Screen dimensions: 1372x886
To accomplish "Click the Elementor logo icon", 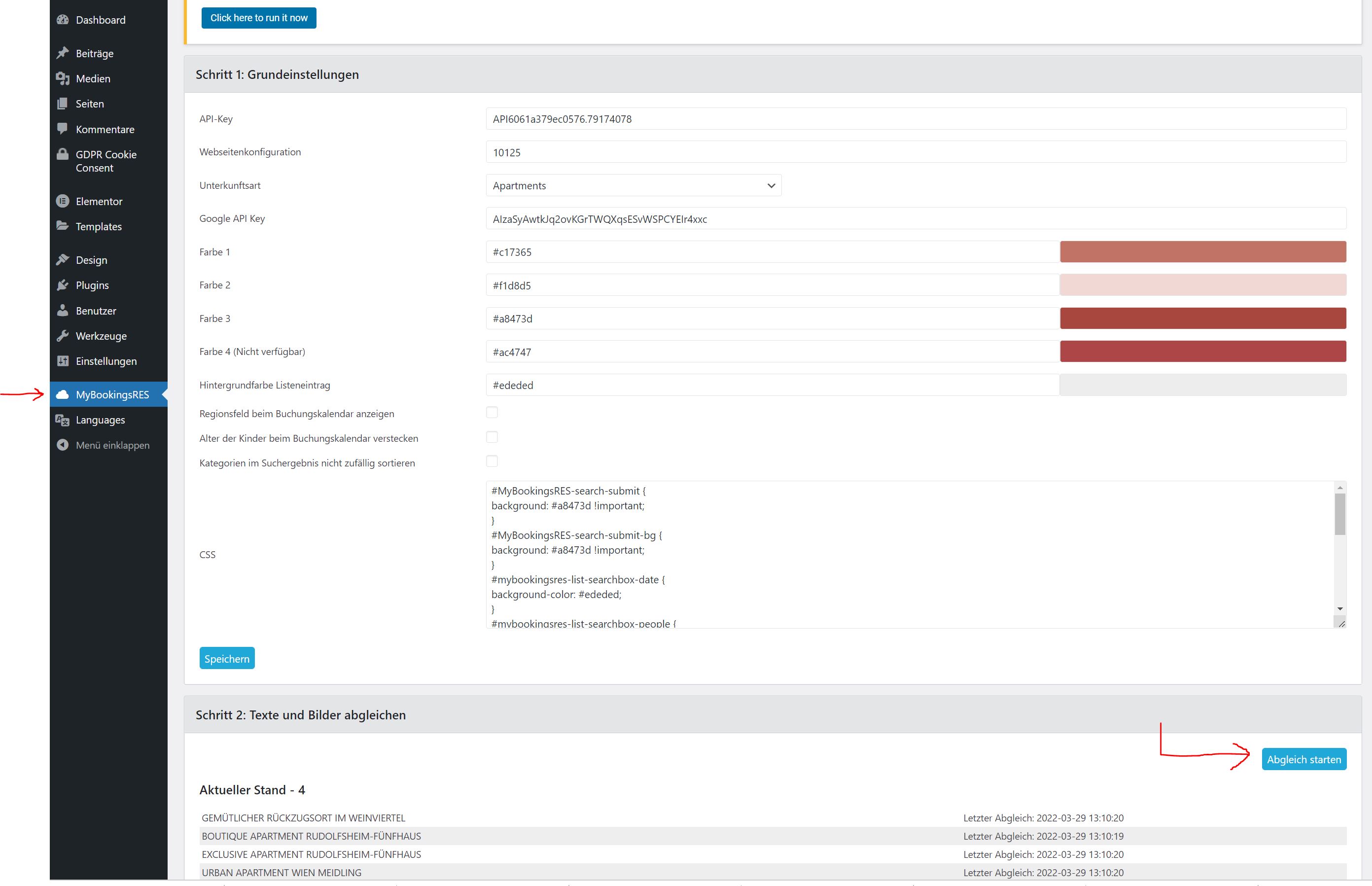I will pyautogui.click(x=63, y=201).
